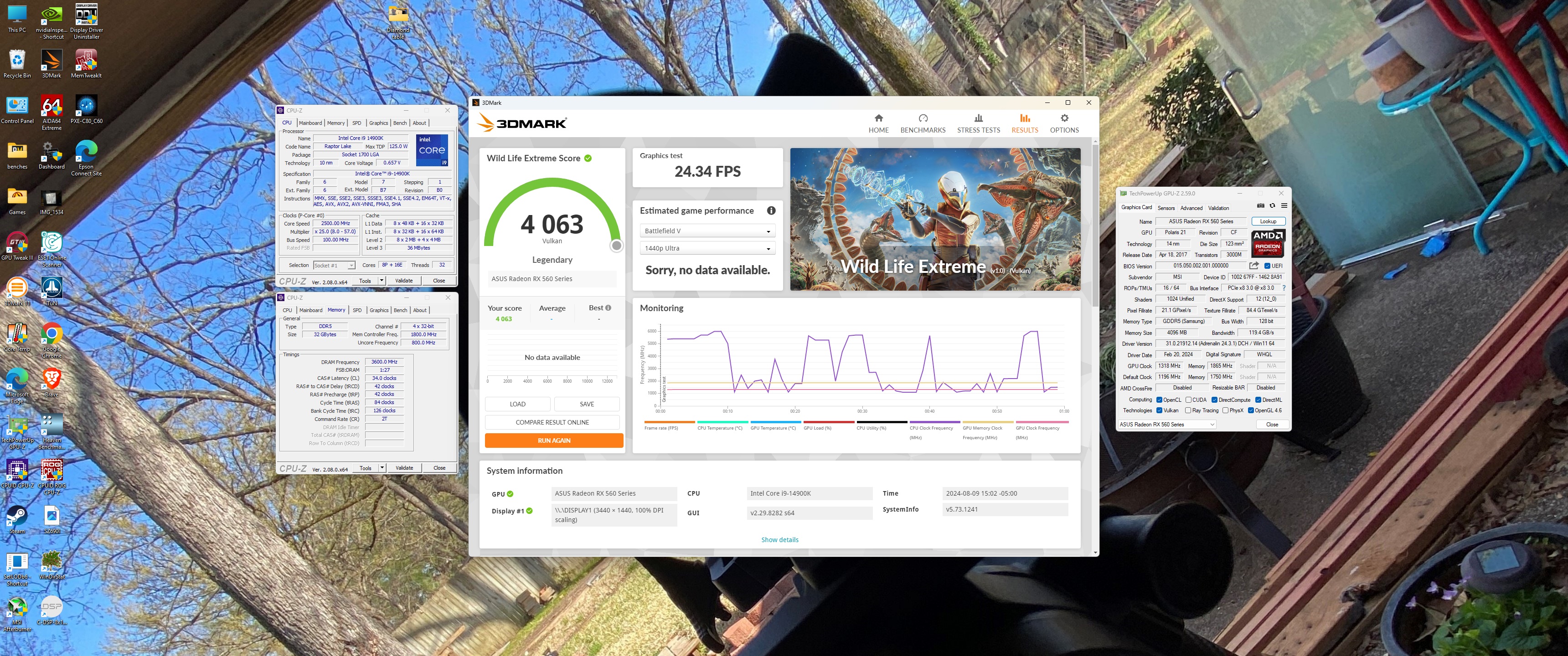Click the info icon next to Best
This screenshot has width=1568, height=656.
pyautogui.click(x=608, y=308)
